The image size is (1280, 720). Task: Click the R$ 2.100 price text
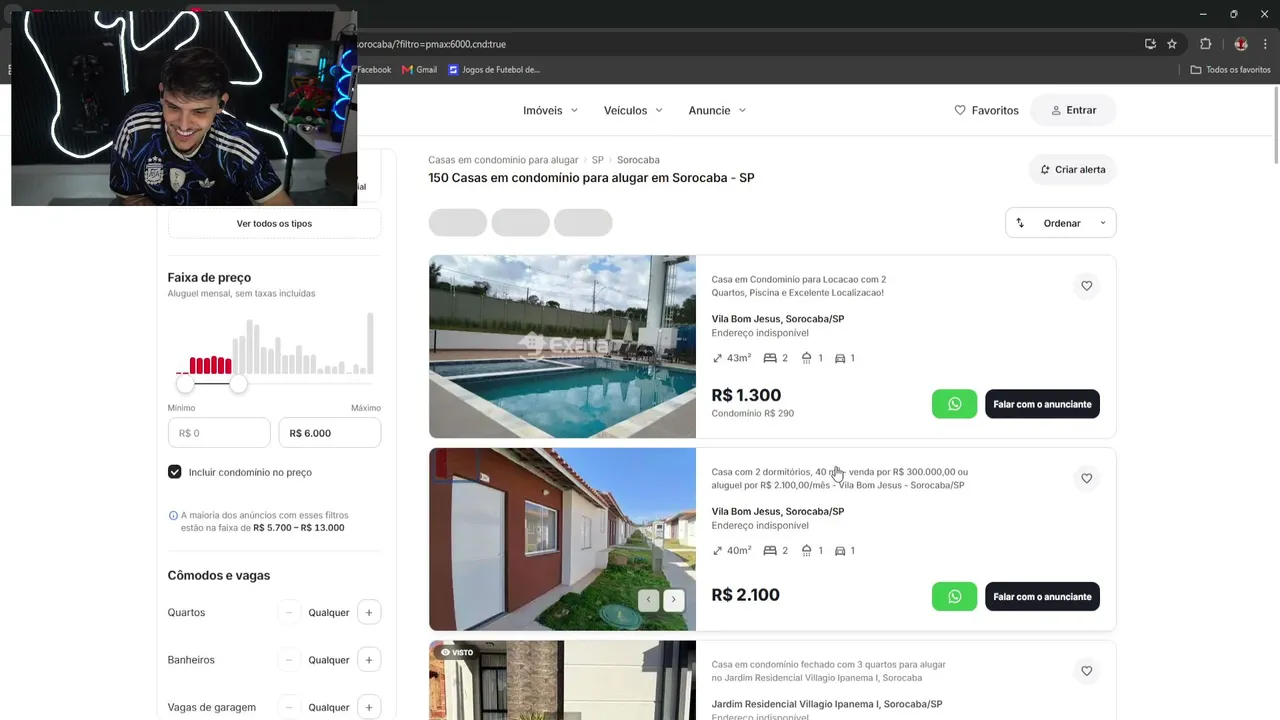coord(745,595)
